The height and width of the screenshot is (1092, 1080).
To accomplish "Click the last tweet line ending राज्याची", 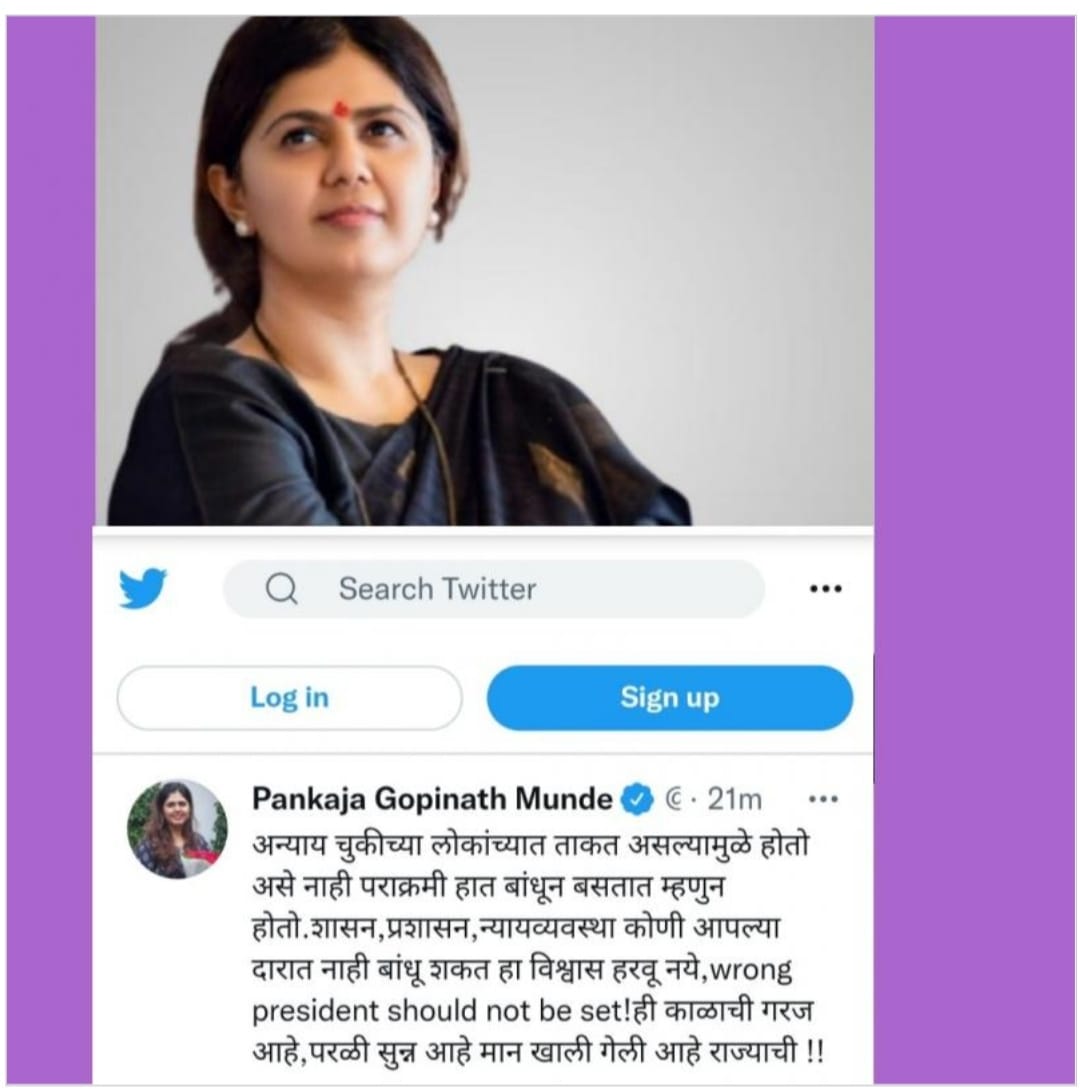I will [x=538, y=1052].
